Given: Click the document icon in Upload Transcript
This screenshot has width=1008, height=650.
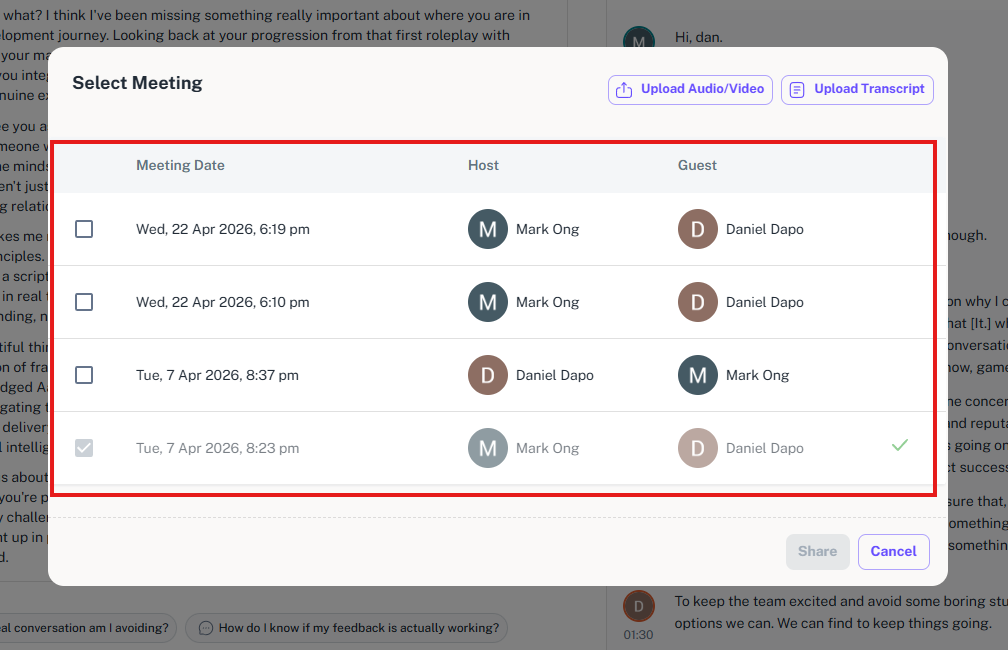Looking at the screenshot, I should [796, 89].
